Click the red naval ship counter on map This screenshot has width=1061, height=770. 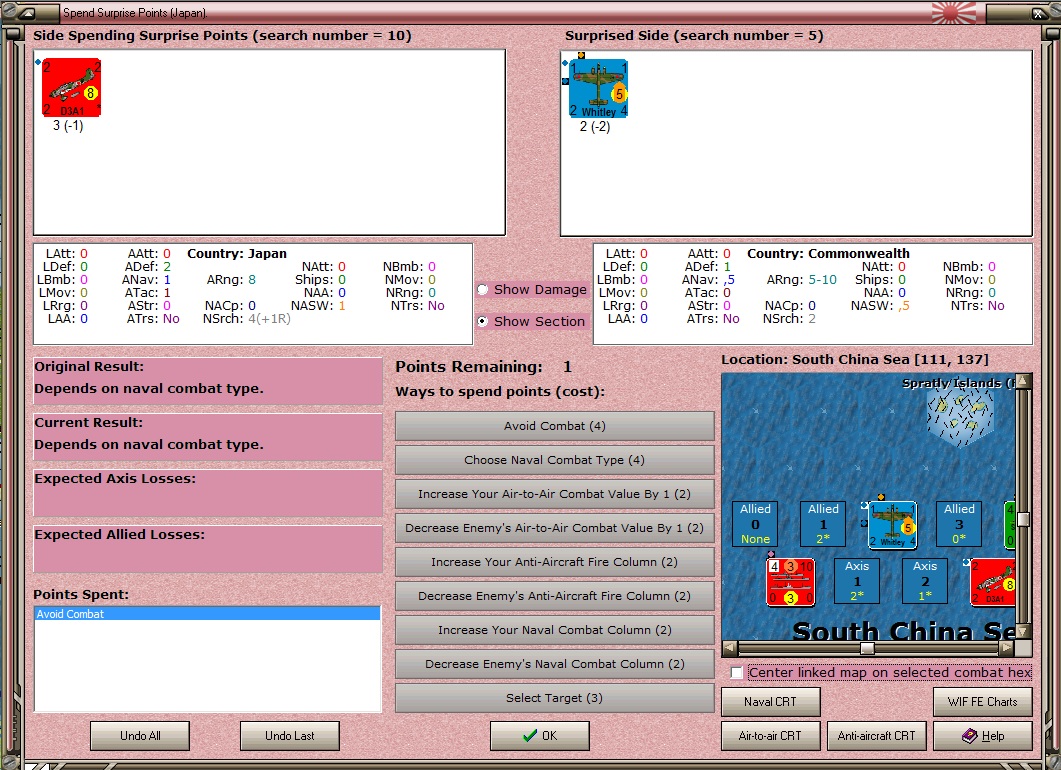[x=790, y=581]
